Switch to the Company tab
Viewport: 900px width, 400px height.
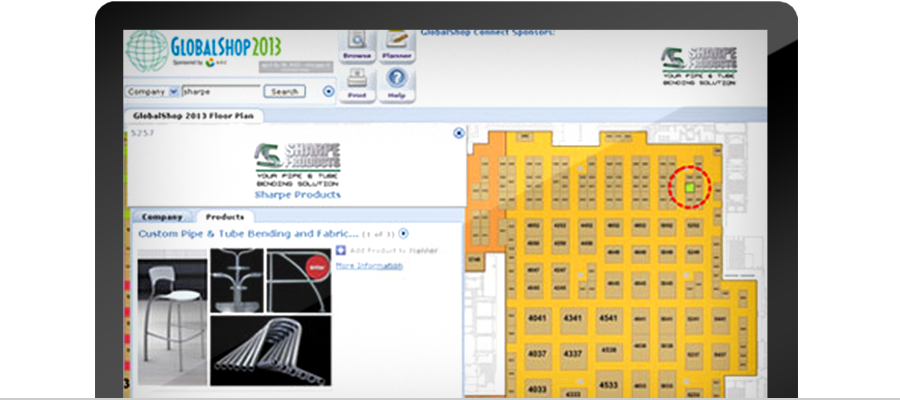162,217
